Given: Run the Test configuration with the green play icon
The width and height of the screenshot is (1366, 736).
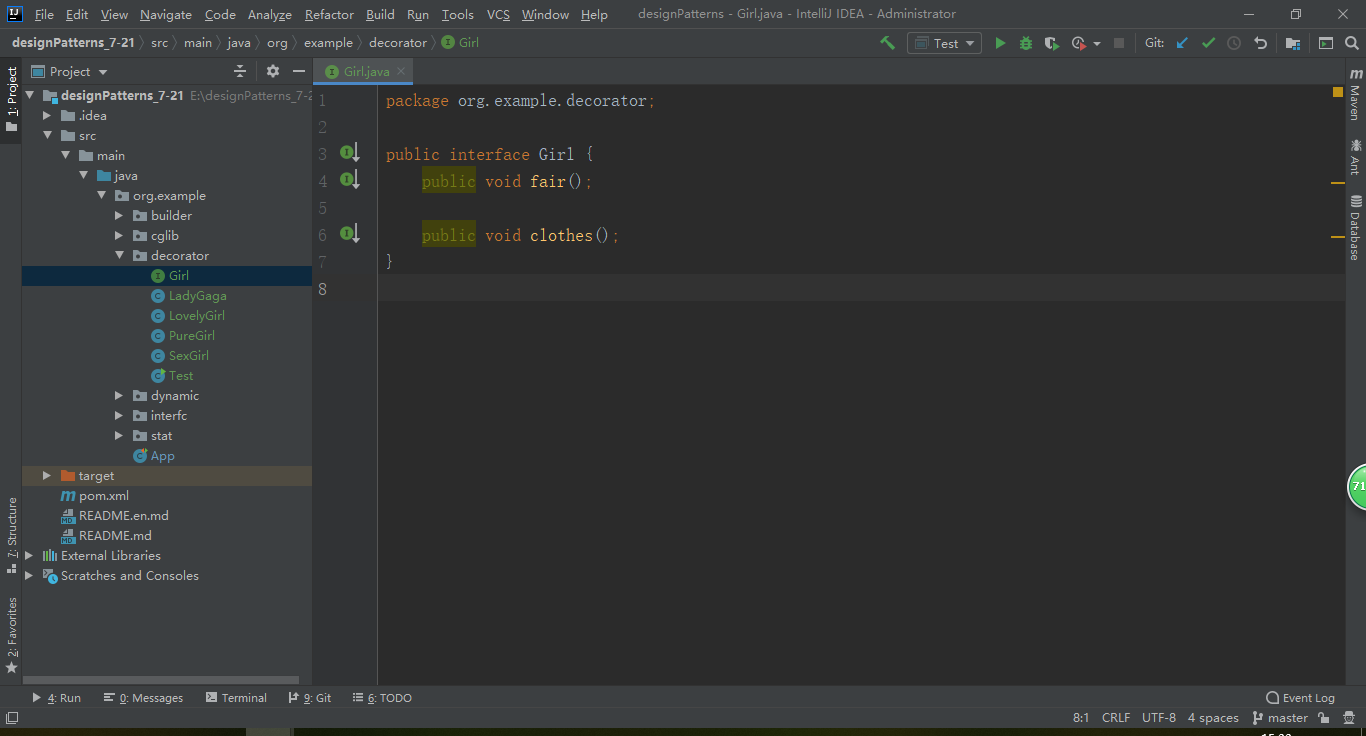Looking at the screenshot, I should click(x=1000, y=43).
